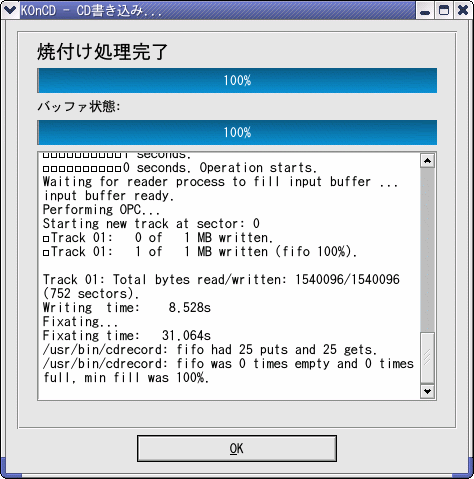474x479 pixels.
Task: Click the log scrollbar up arrow
Action: 427,161
